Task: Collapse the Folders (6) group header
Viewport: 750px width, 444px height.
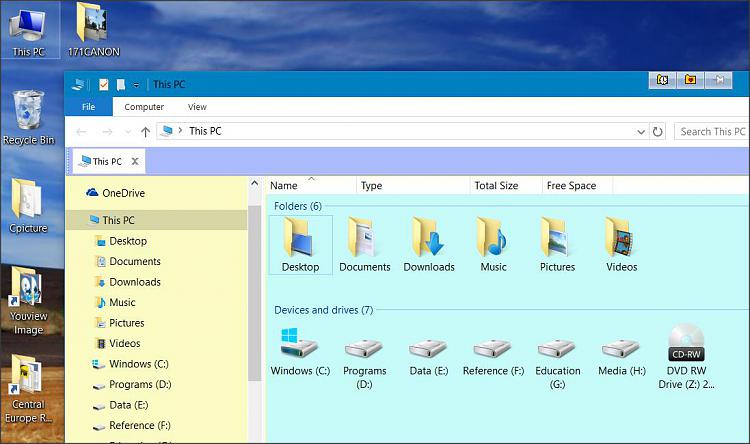Action: coord(298,206)
